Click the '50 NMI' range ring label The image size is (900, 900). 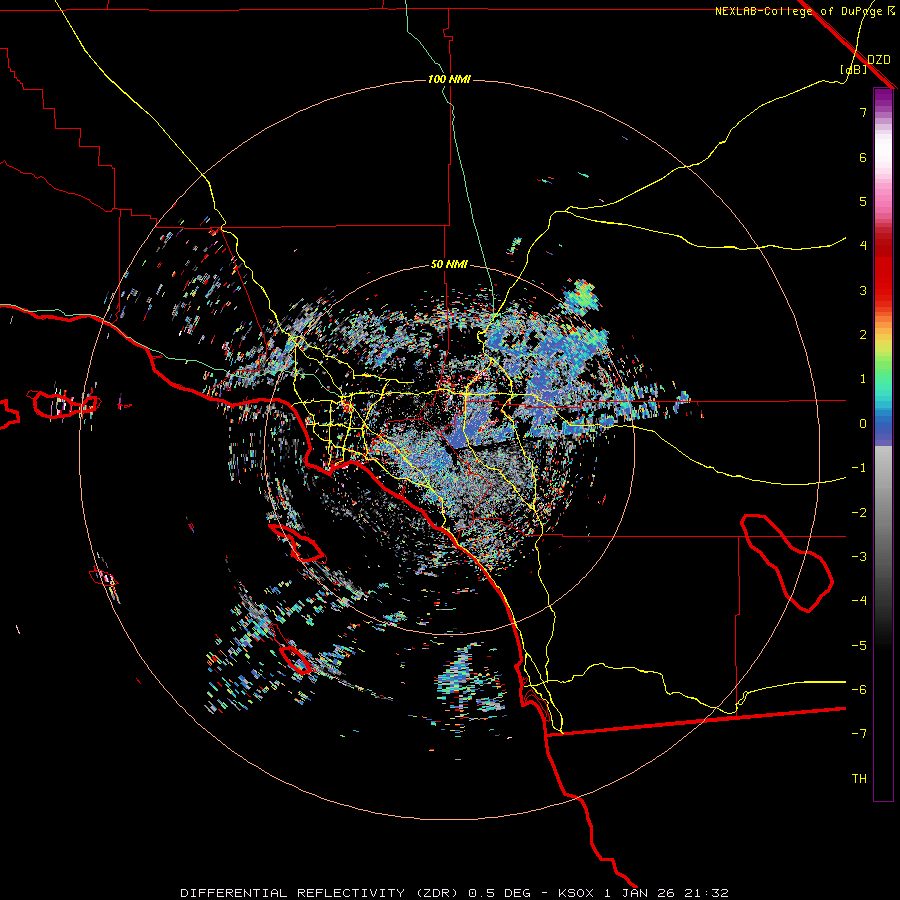(449, 264)
